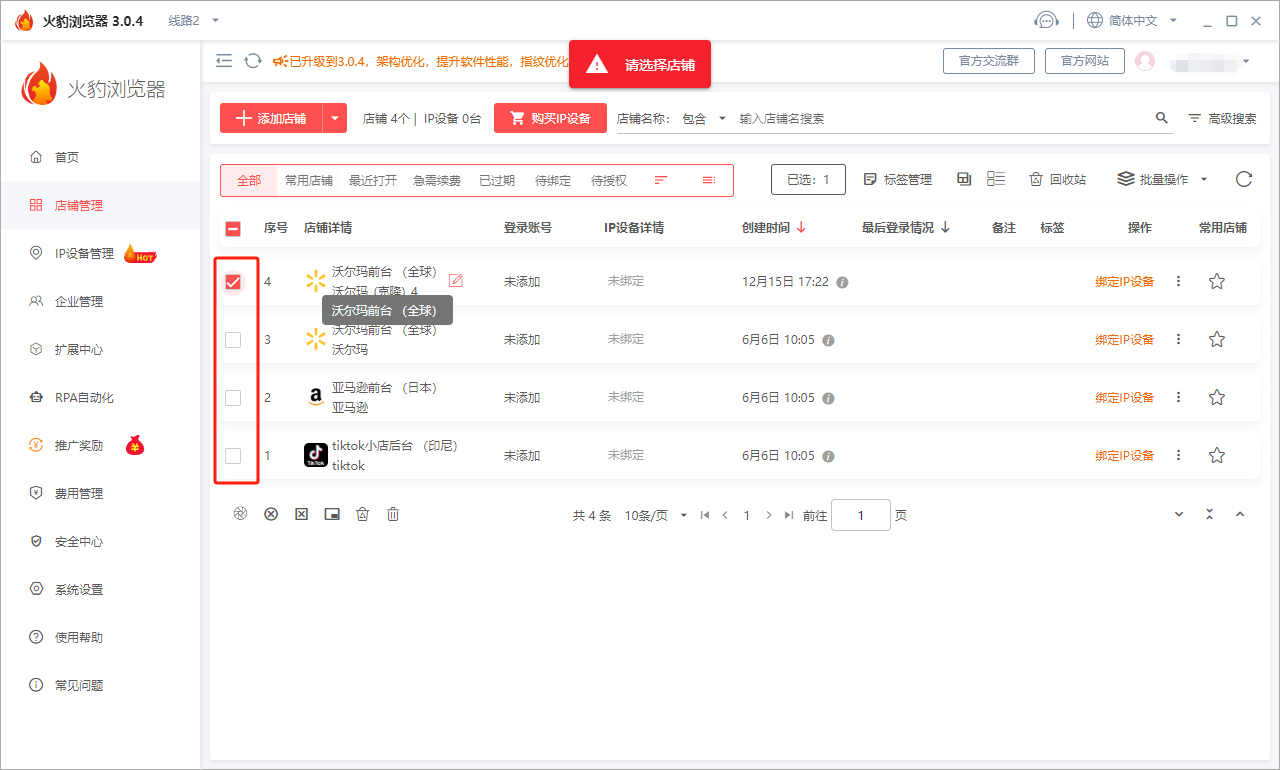Viewport: 1280px width, 770px height.
Task: Reload the store list with refresh icon
Action: (x=1243, y=179)
